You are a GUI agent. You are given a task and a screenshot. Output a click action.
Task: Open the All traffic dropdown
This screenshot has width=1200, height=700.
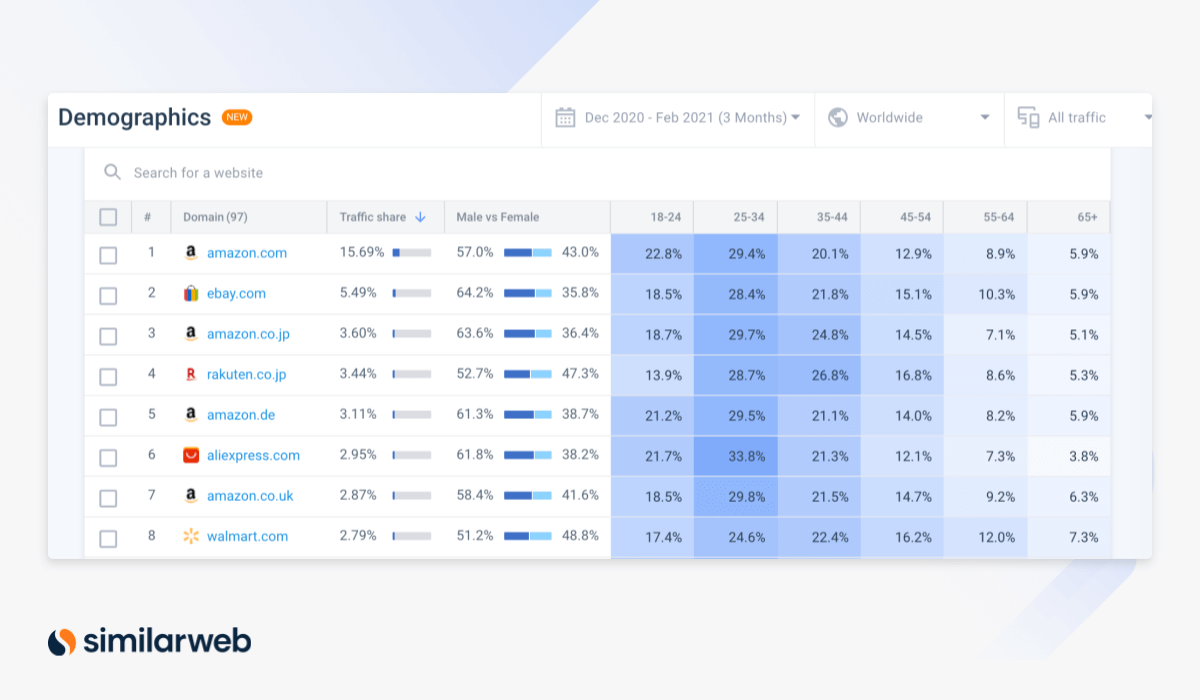(1079, 117)
